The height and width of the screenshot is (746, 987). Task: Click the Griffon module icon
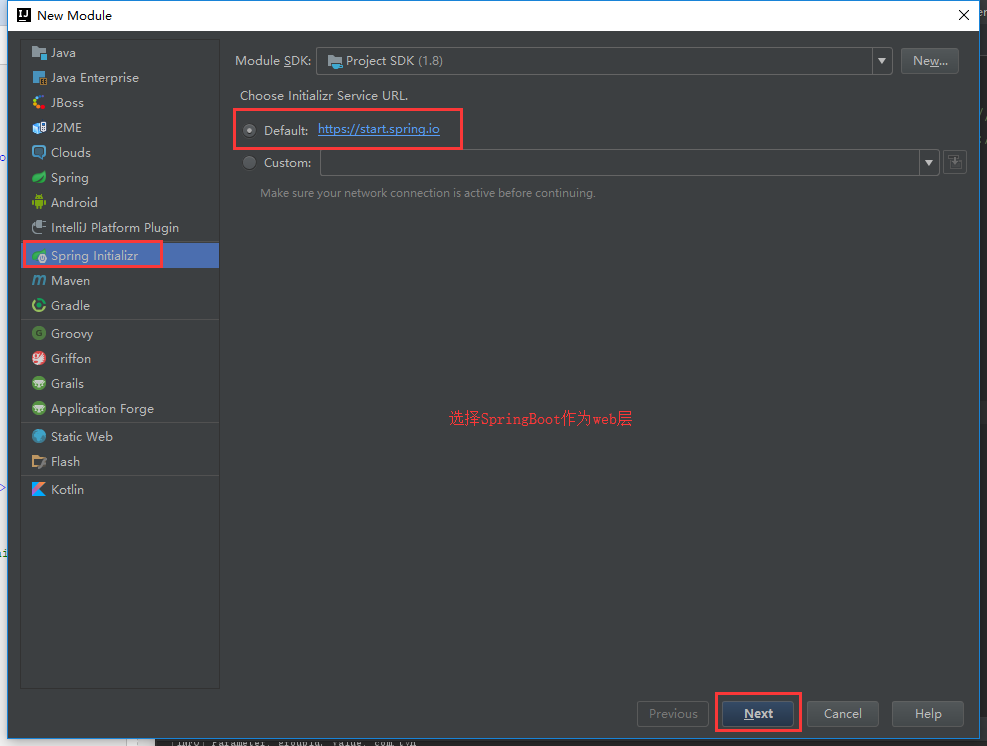(x=39, y=358)
